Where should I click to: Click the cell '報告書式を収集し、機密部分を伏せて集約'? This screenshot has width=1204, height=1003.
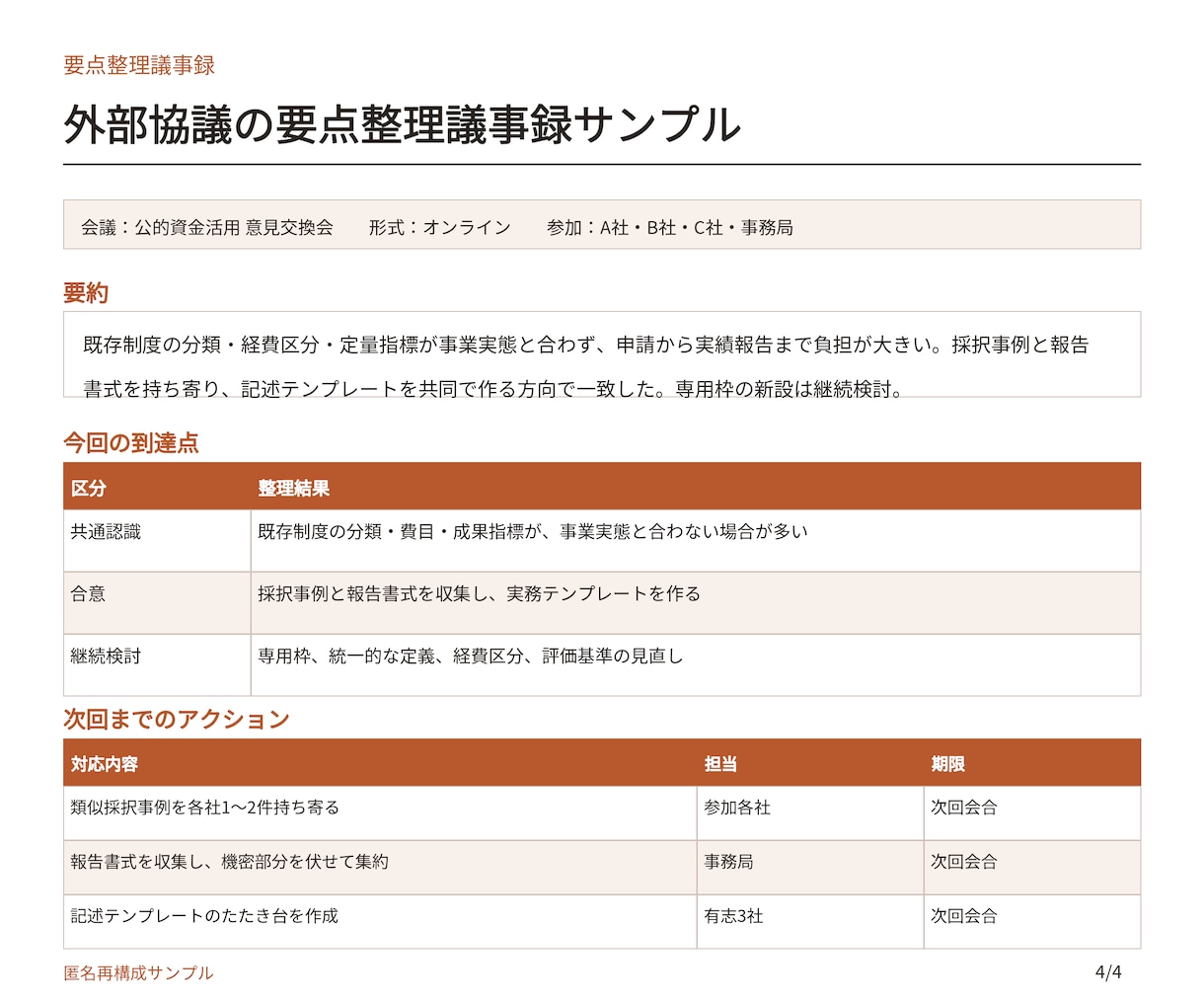(x=380, y=867)
